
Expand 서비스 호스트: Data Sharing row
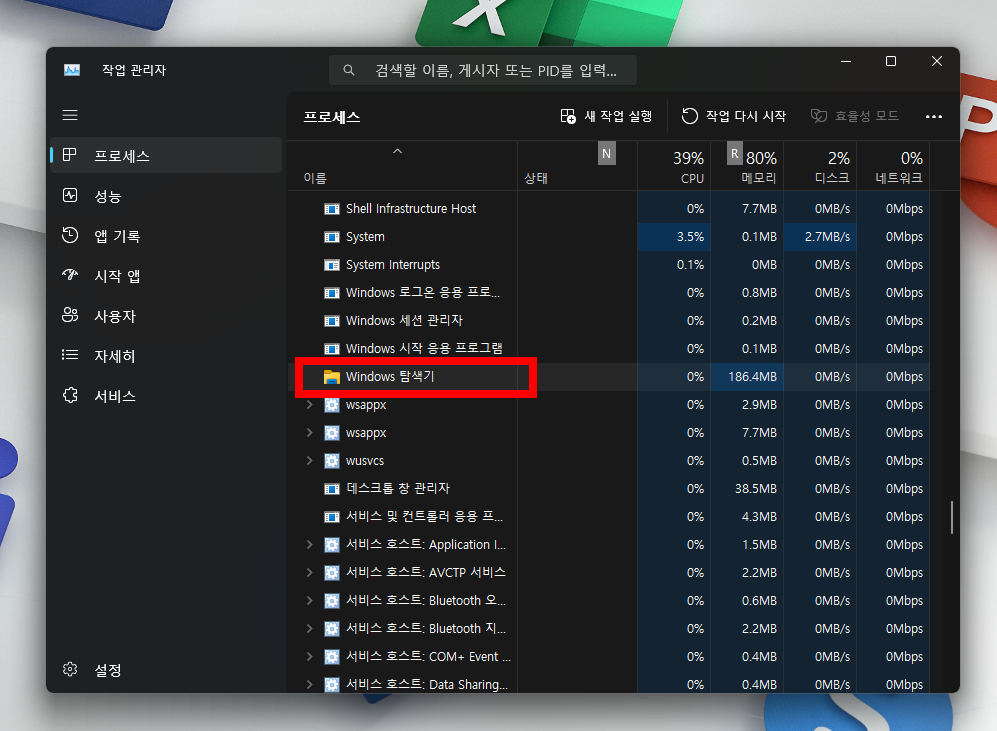[310, 685]
